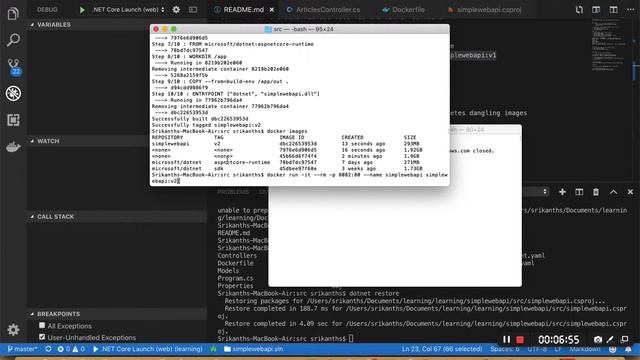Open the PROBLEMS panel tab

point(233,192)
